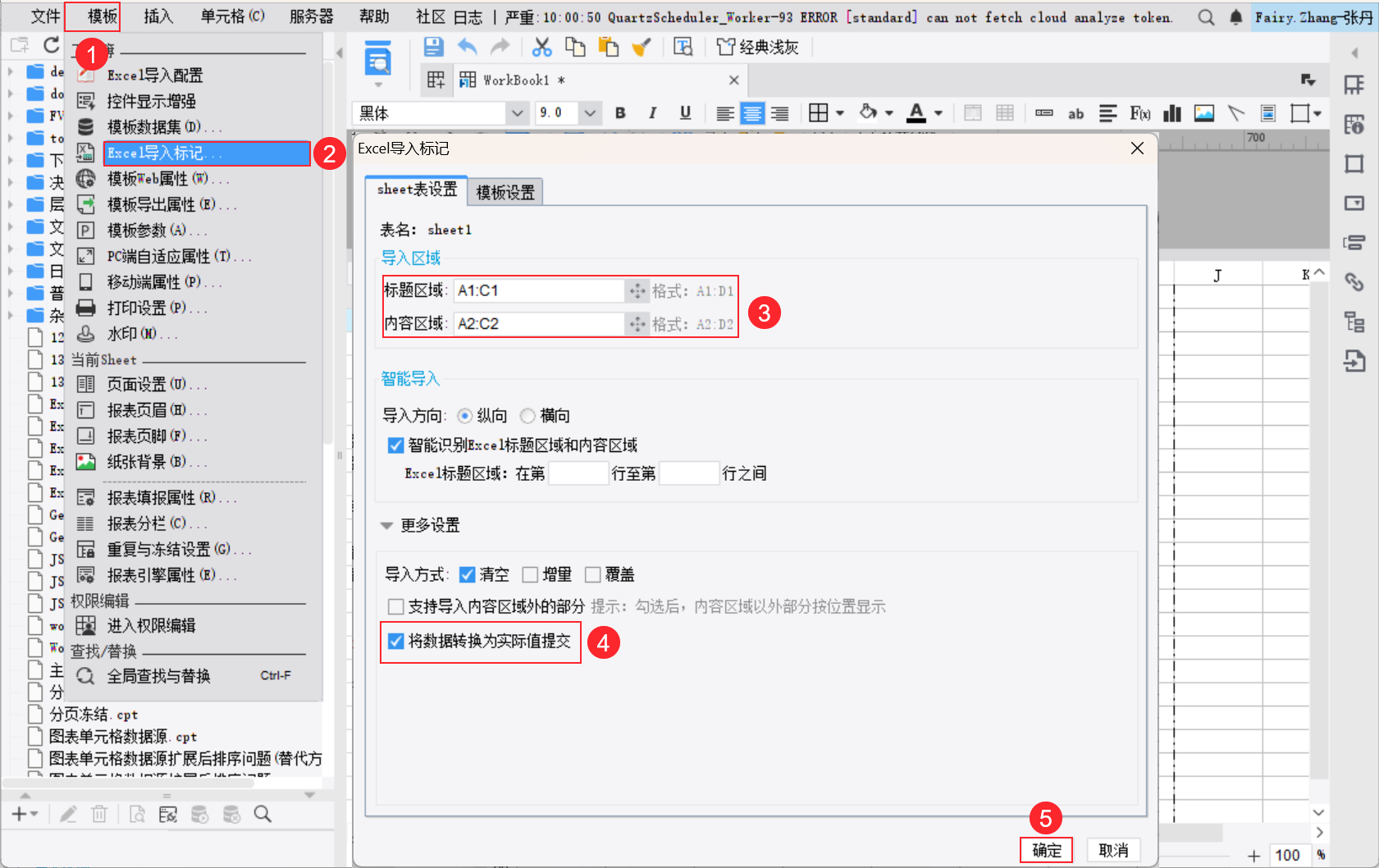Click 取消 button in dialog
The width and height of the screenshot is (1379, 868).
(x=1113, y=851)
